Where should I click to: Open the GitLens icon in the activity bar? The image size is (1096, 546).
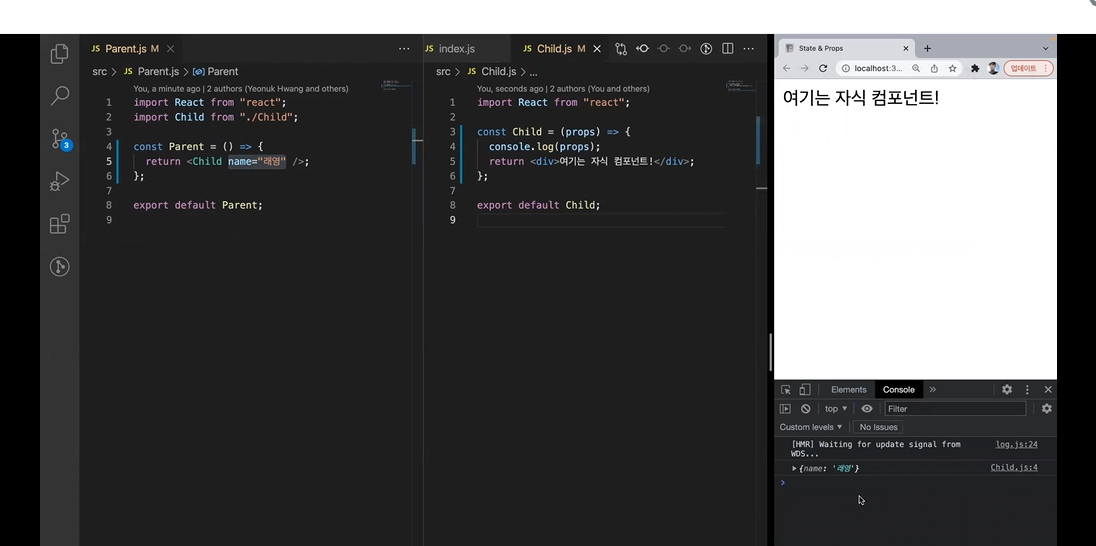tap(59, 266)
